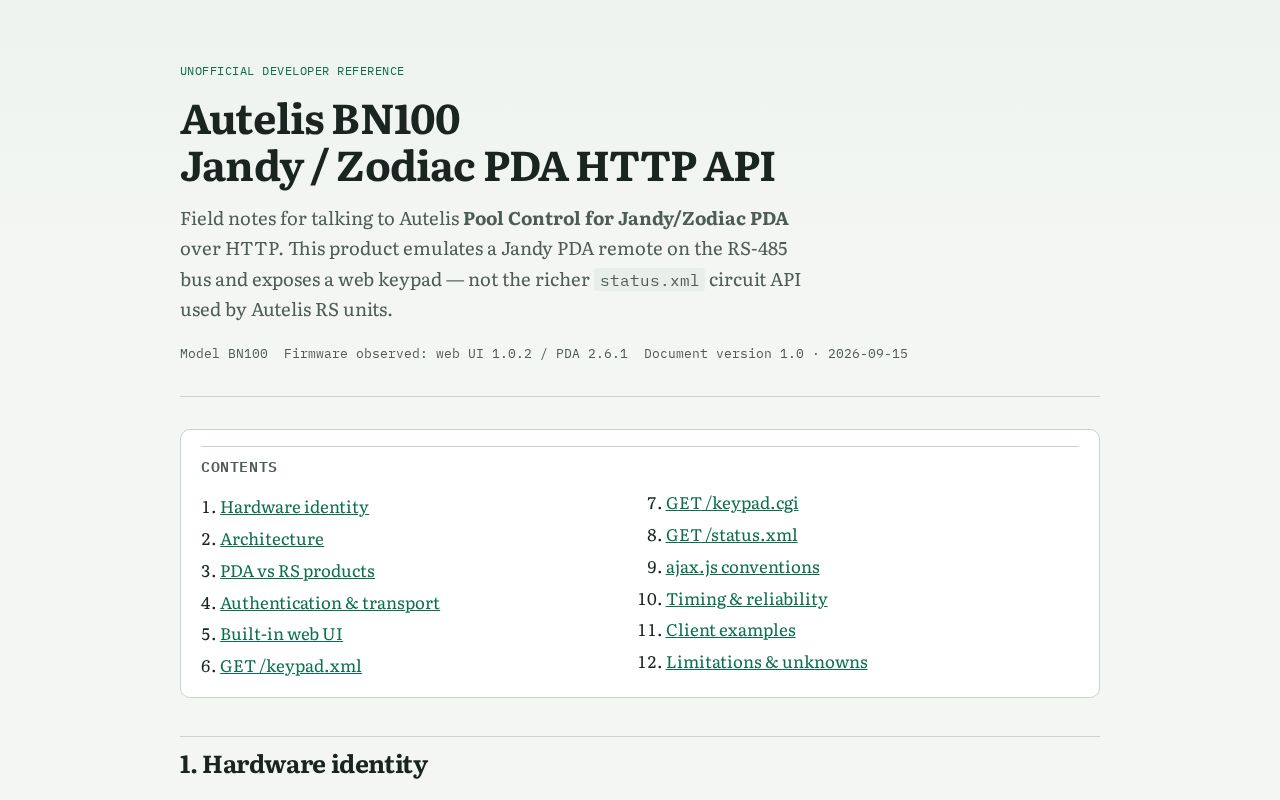1280x800 pixels.
Task: Follow the Built-in web UI link
Action: pos(281,634)
